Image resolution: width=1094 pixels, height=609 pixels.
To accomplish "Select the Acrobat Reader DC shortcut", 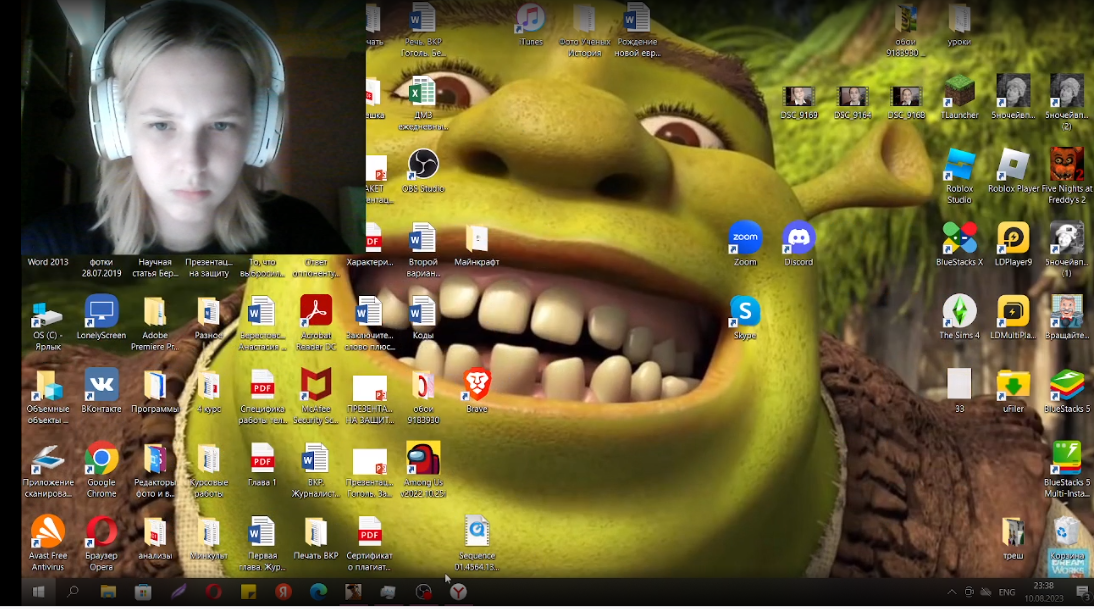I will [x=316, y=311].
